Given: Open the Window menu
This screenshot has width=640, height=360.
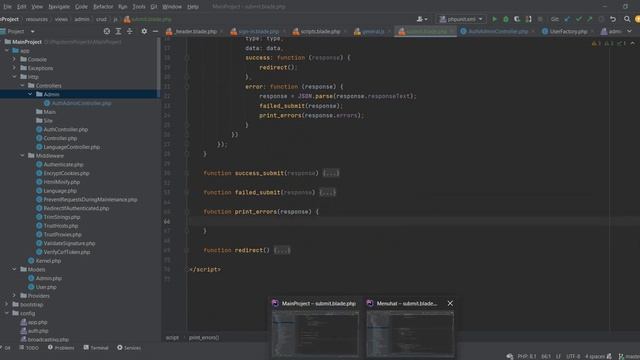Looking at the screenshot, I should pos(172,7).
